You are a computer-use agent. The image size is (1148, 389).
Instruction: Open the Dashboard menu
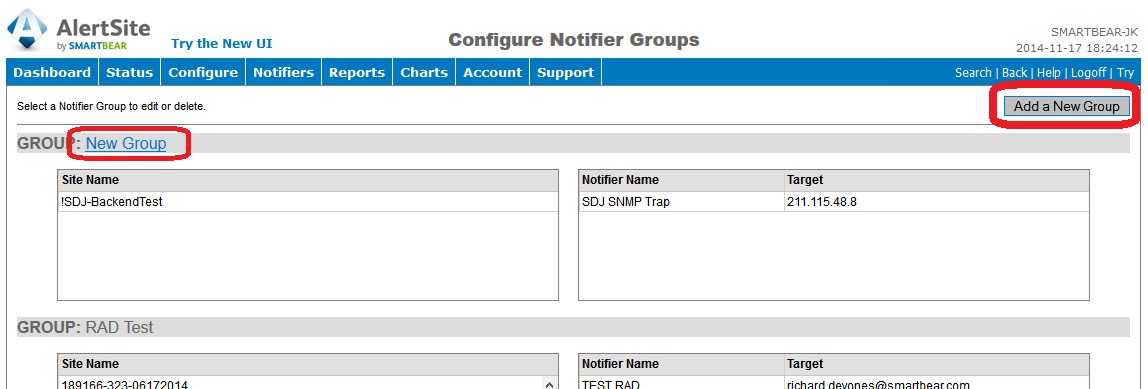coord(52,73)
